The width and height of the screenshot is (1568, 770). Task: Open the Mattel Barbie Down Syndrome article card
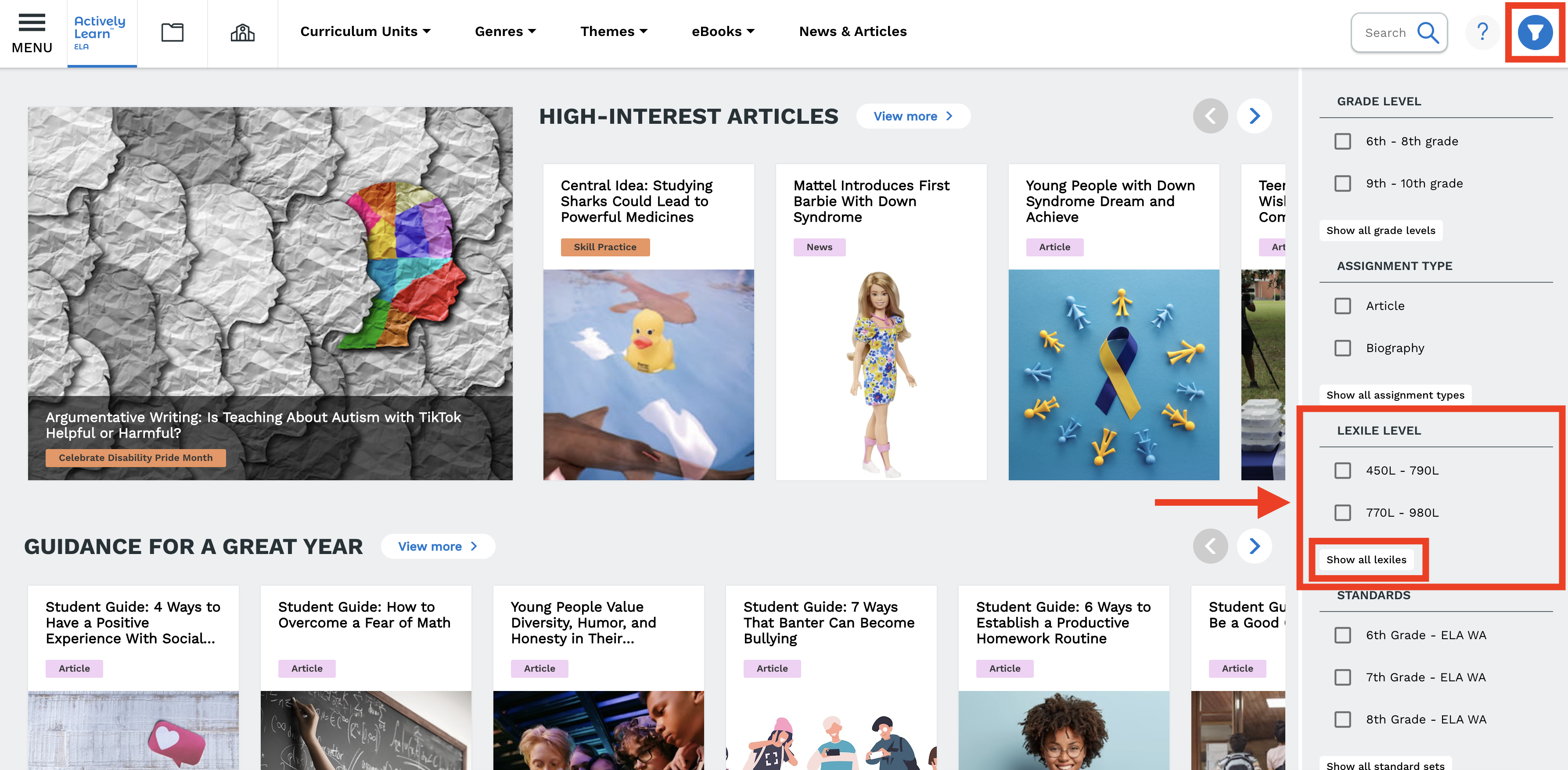point(881,322)
